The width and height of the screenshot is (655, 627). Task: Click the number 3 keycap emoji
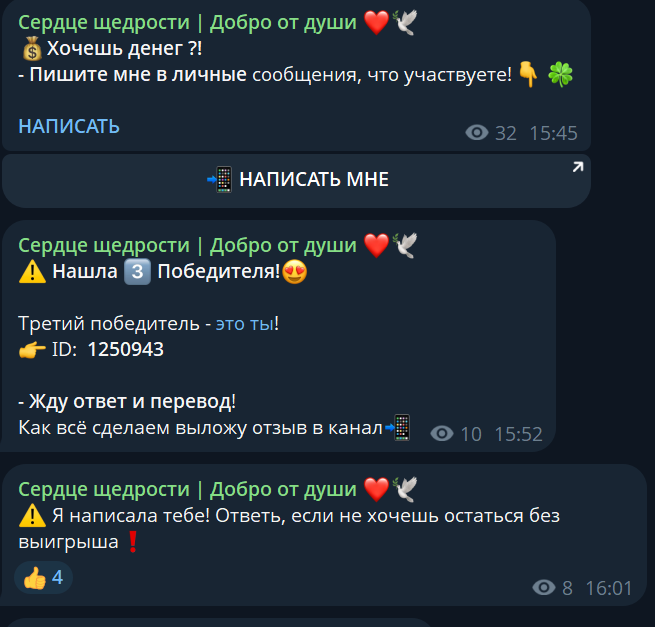pos(137,272)
